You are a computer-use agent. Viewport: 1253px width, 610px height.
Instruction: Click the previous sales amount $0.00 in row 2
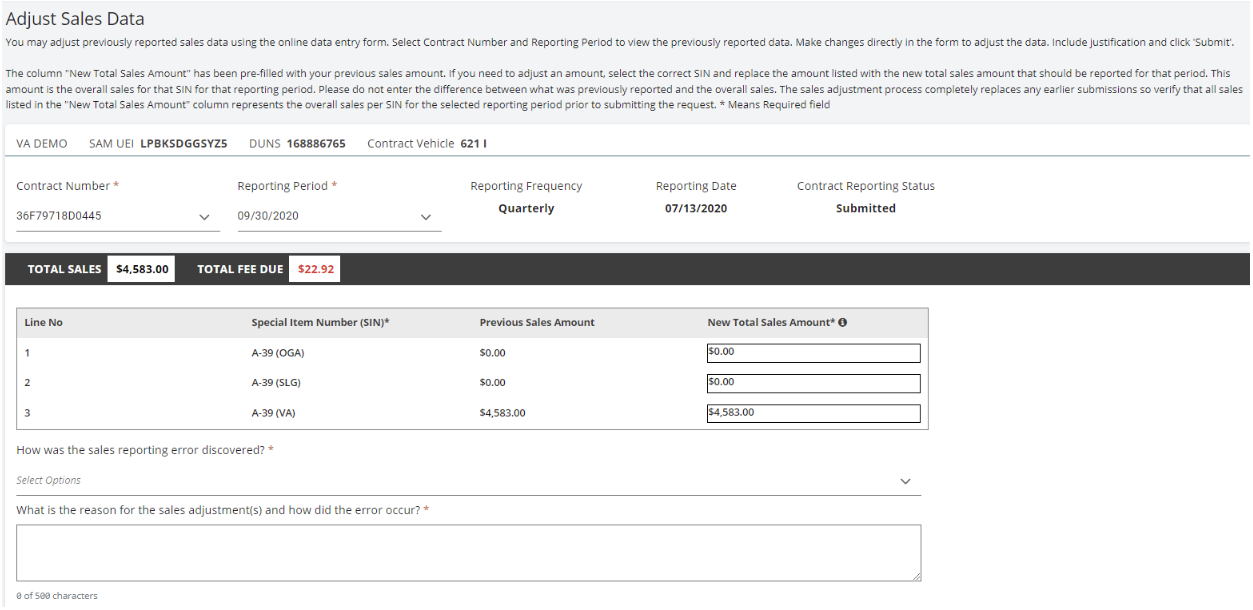pyautogui.click(x=493, y=383)
